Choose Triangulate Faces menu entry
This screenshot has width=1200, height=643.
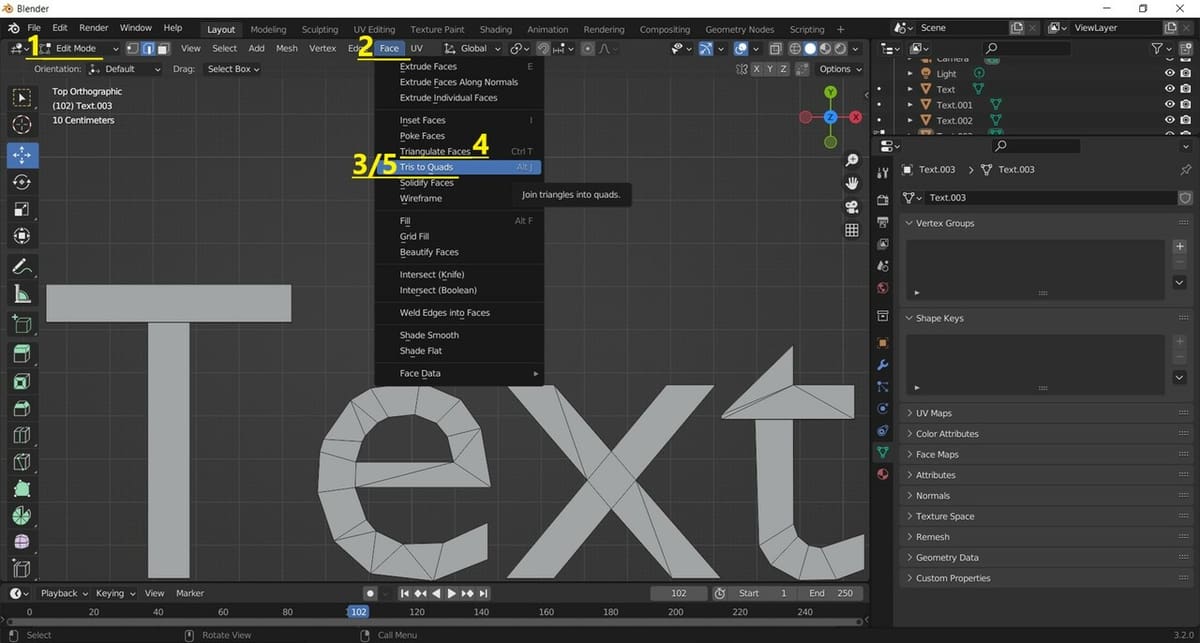coord(458,152)
